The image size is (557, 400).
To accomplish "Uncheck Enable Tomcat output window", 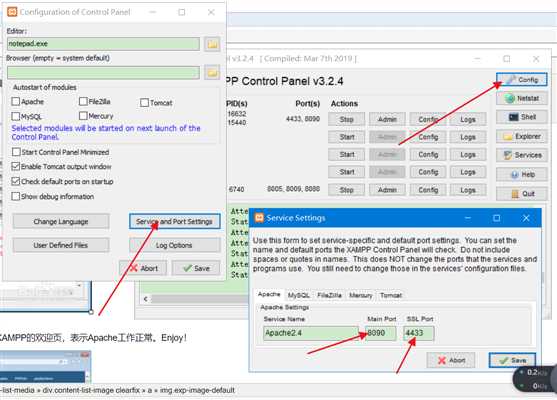I will point(16,166).
